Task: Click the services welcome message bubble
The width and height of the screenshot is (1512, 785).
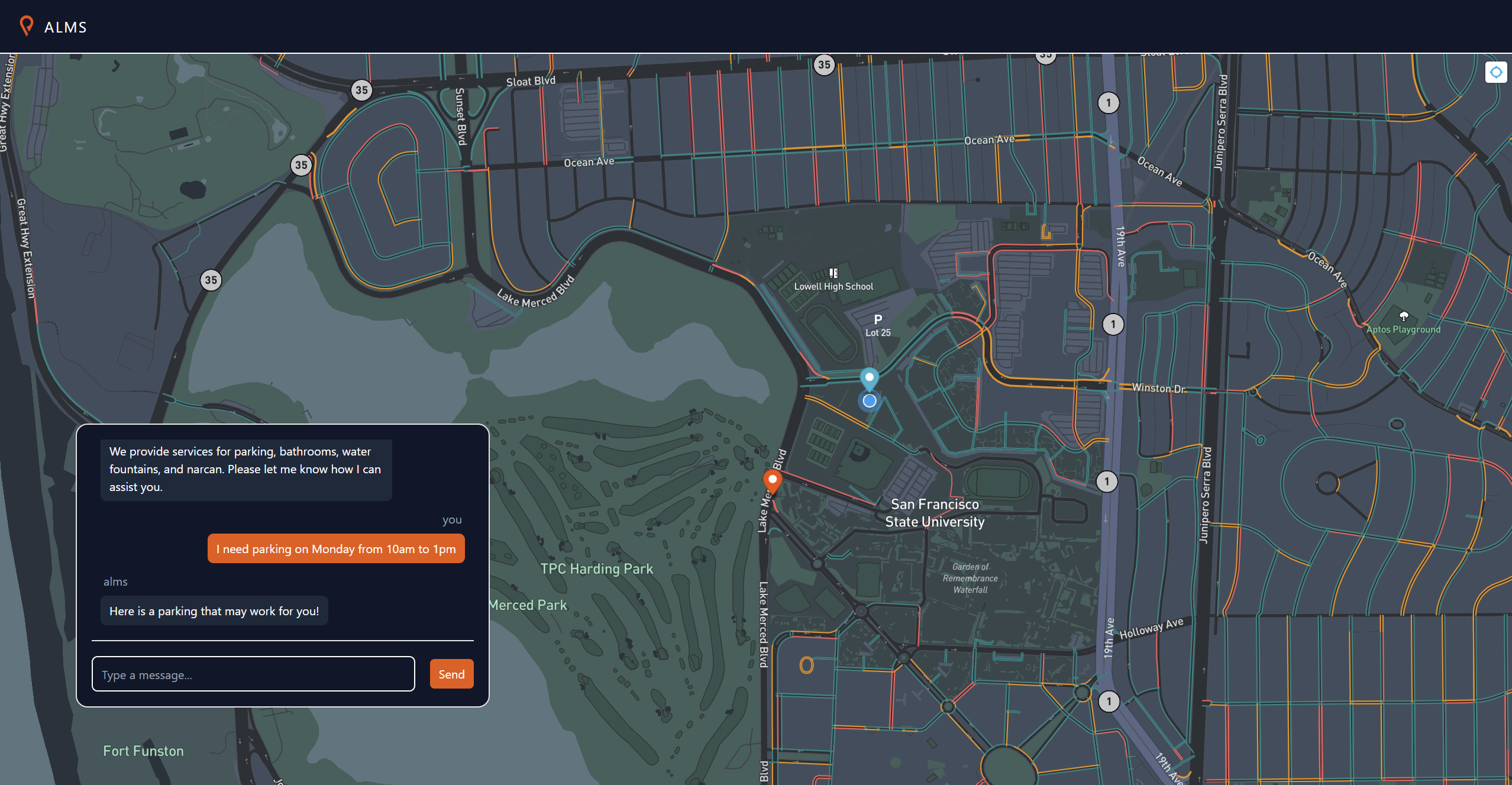Action: pyautogui.click(x=245, y=469)
